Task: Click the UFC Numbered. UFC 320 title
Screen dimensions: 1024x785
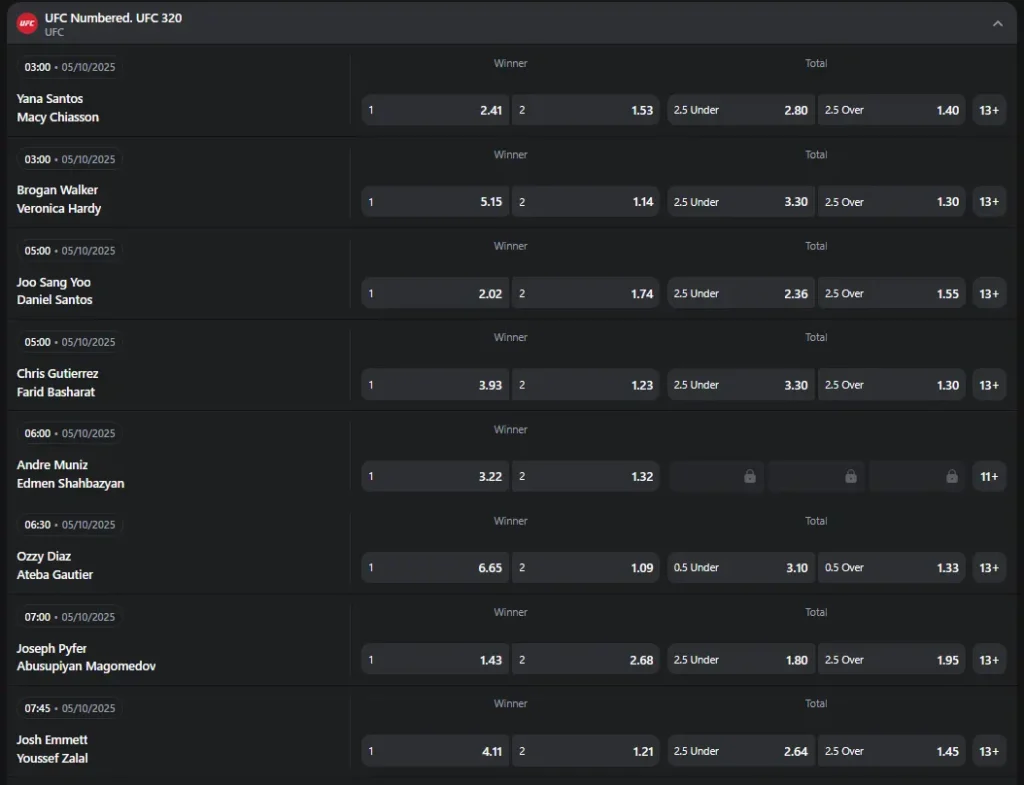Action: pos(113,18)
